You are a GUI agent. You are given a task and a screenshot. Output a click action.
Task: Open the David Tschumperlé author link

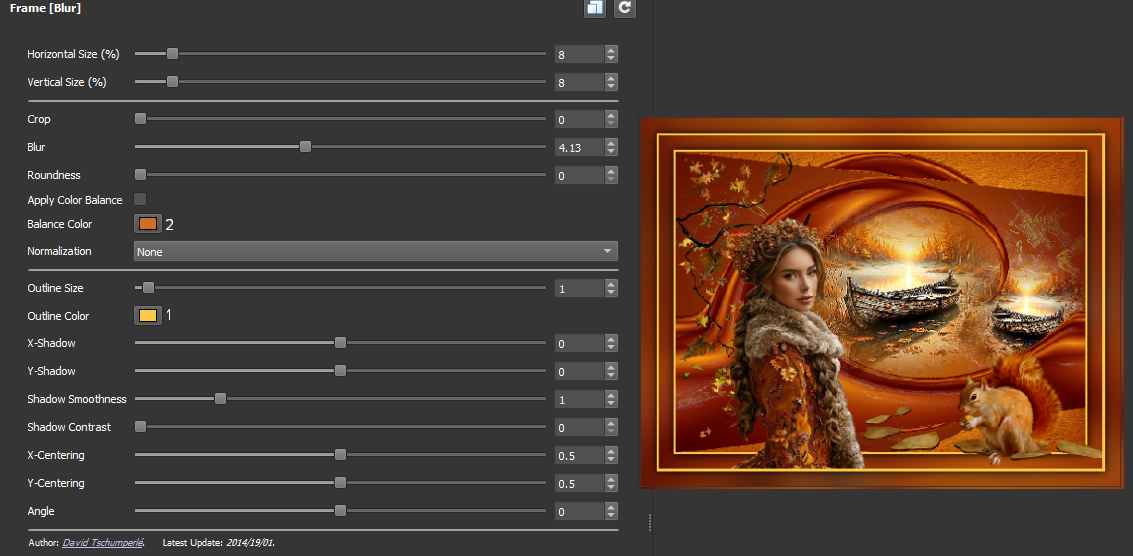[103, 542]
